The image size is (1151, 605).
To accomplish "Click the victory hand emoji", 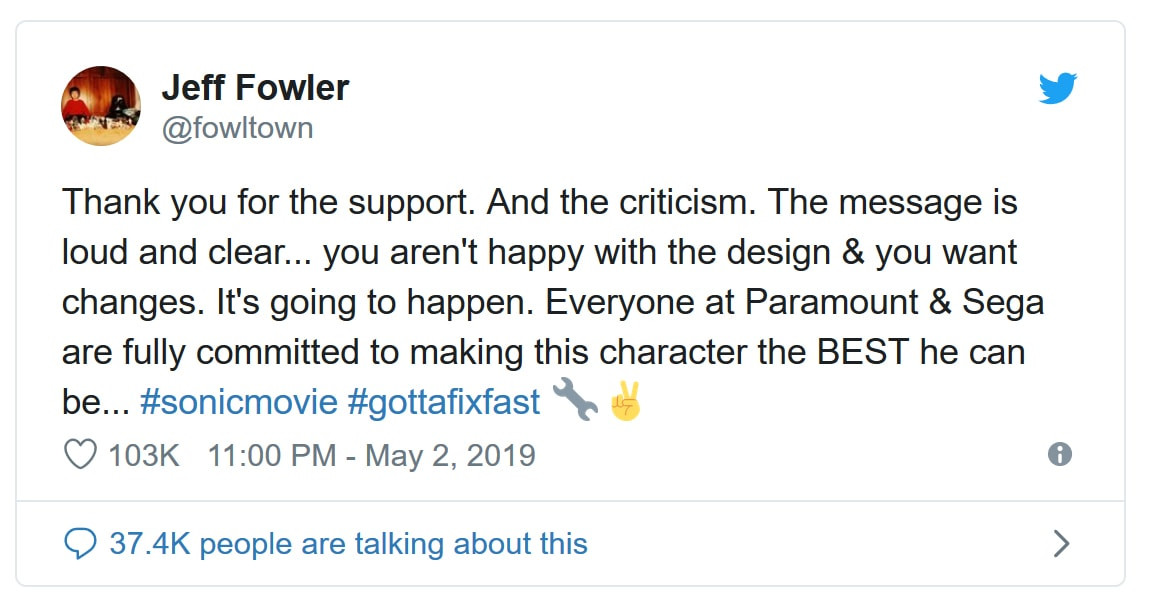I will click(625, 400).
